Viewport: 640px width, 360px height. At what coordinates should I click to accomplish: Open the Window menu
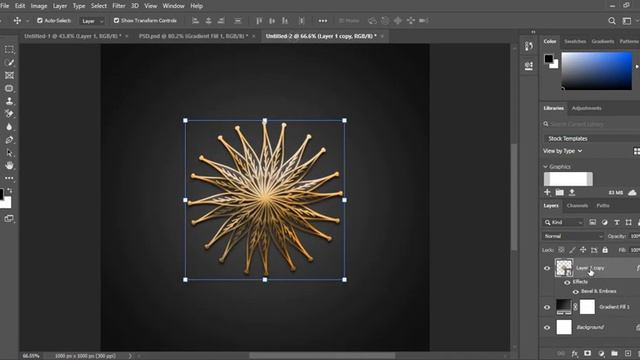point(173,6)
